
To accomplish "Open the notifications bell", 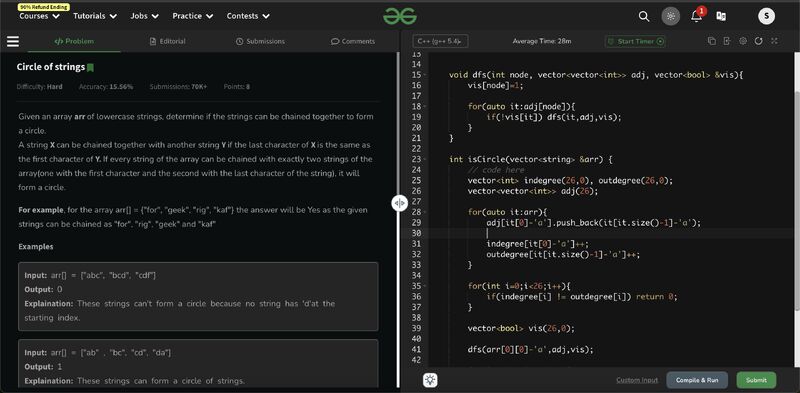I will [696, 16].
